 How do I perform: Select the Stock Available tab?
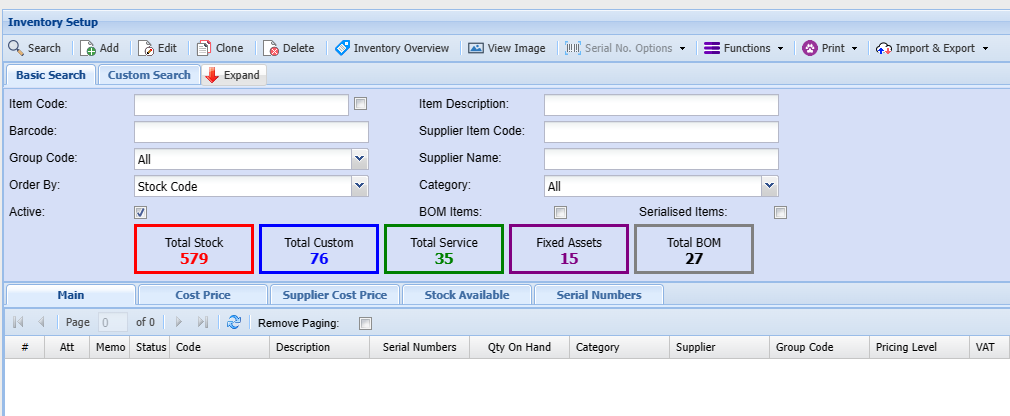(x=466, y=294)
